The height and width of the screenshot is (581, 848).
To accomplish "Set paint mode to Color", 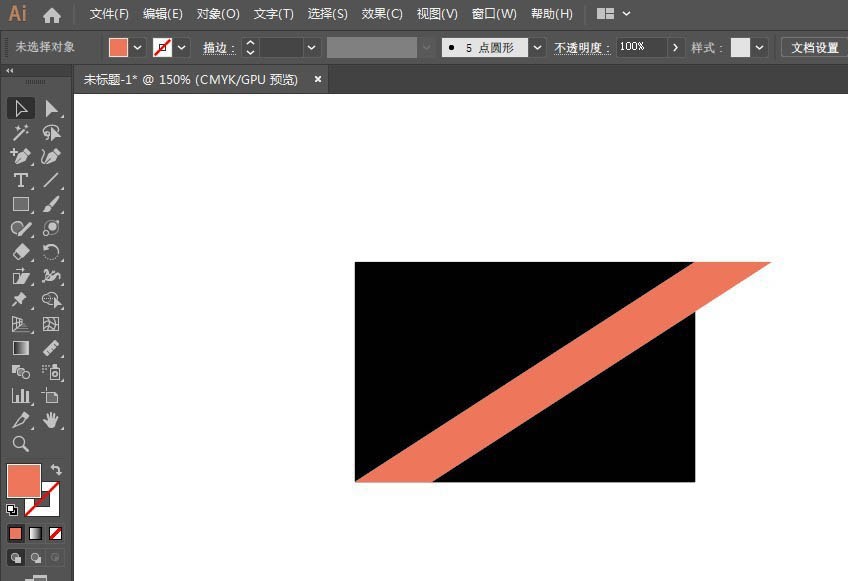I will (15, 534).
